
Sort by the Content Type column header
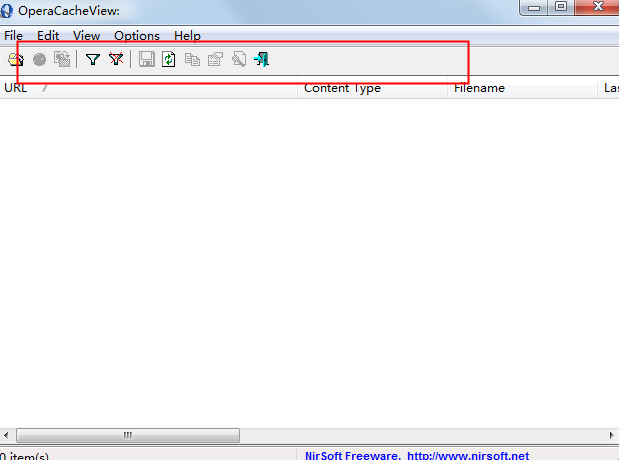pos(372,88)
